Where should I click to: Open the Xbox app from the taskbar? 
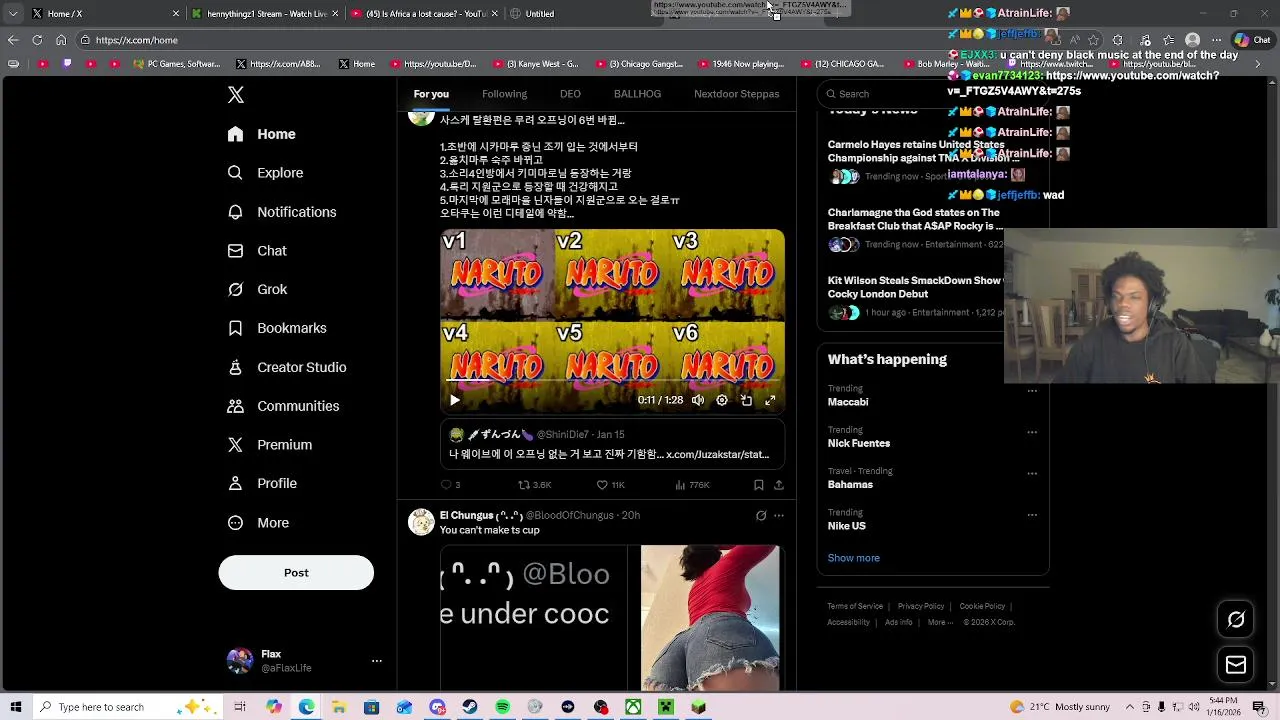[633, 707]
